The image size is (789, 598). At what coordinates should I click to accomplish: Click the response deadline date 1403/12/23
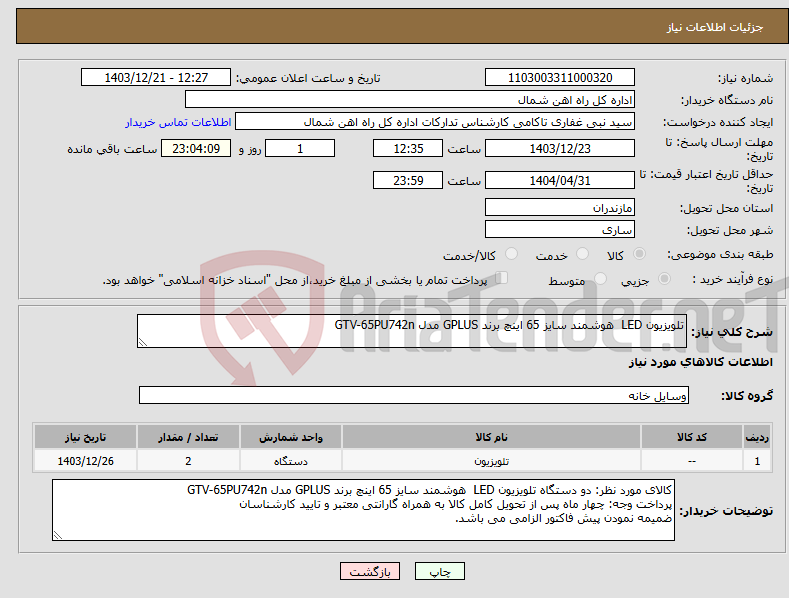pyautogui.click(x=560, y=148)
